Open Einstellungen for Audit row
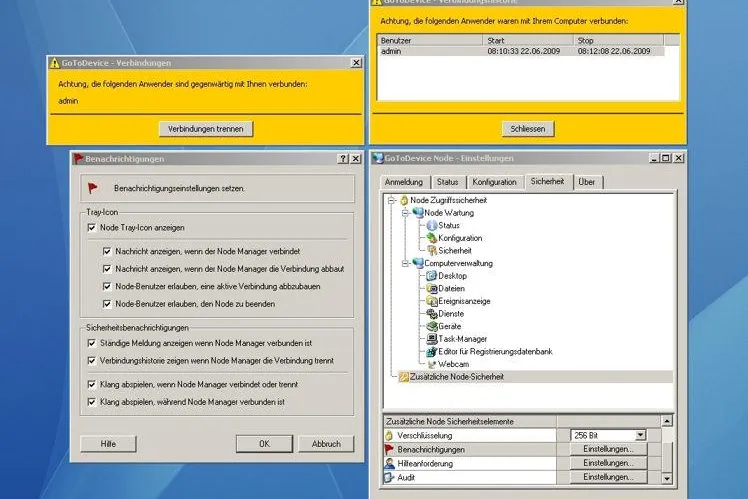The height and width of the screenshot is (499, 748). [x=608, y=477]
